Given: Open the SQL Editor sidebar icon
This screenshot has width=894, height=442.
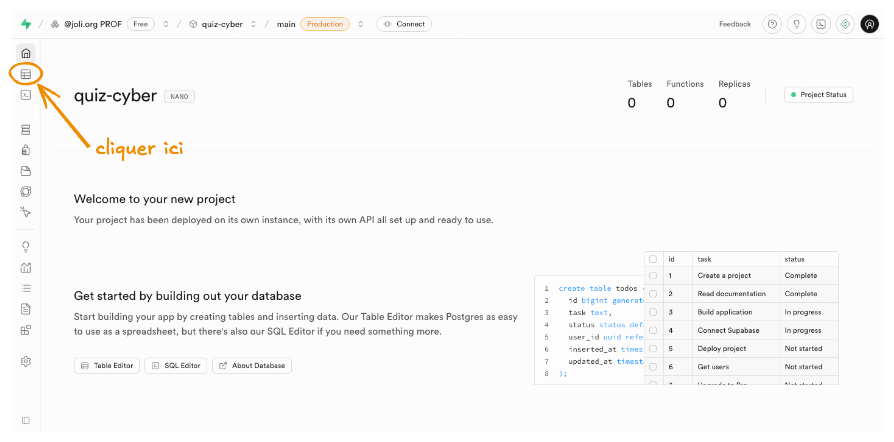Looking at the screenshot, I should pyautogui.click(x=26, y=95).
